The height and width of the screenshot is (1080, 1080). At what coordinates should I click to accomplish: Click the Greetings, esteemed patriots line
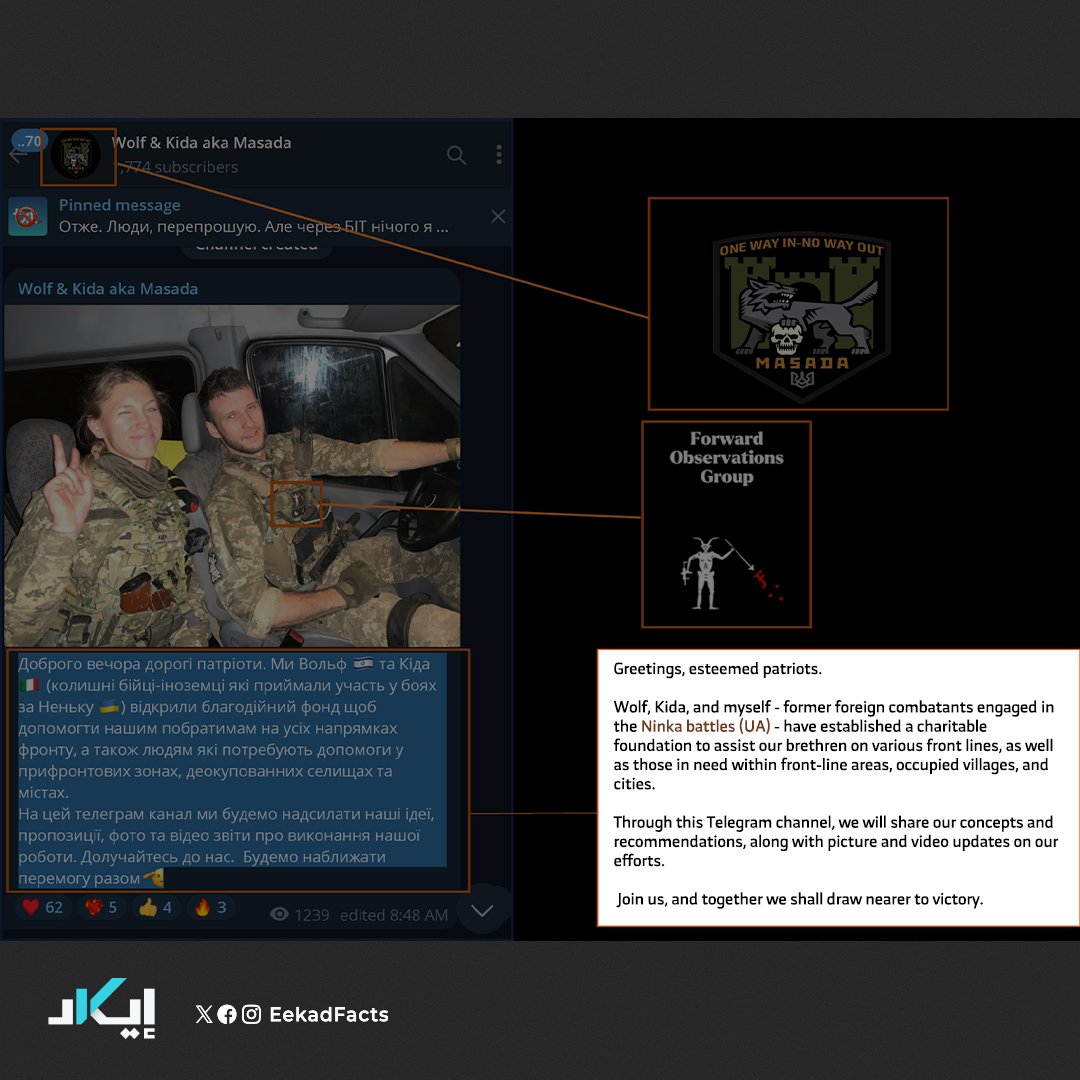pos(717,669)
